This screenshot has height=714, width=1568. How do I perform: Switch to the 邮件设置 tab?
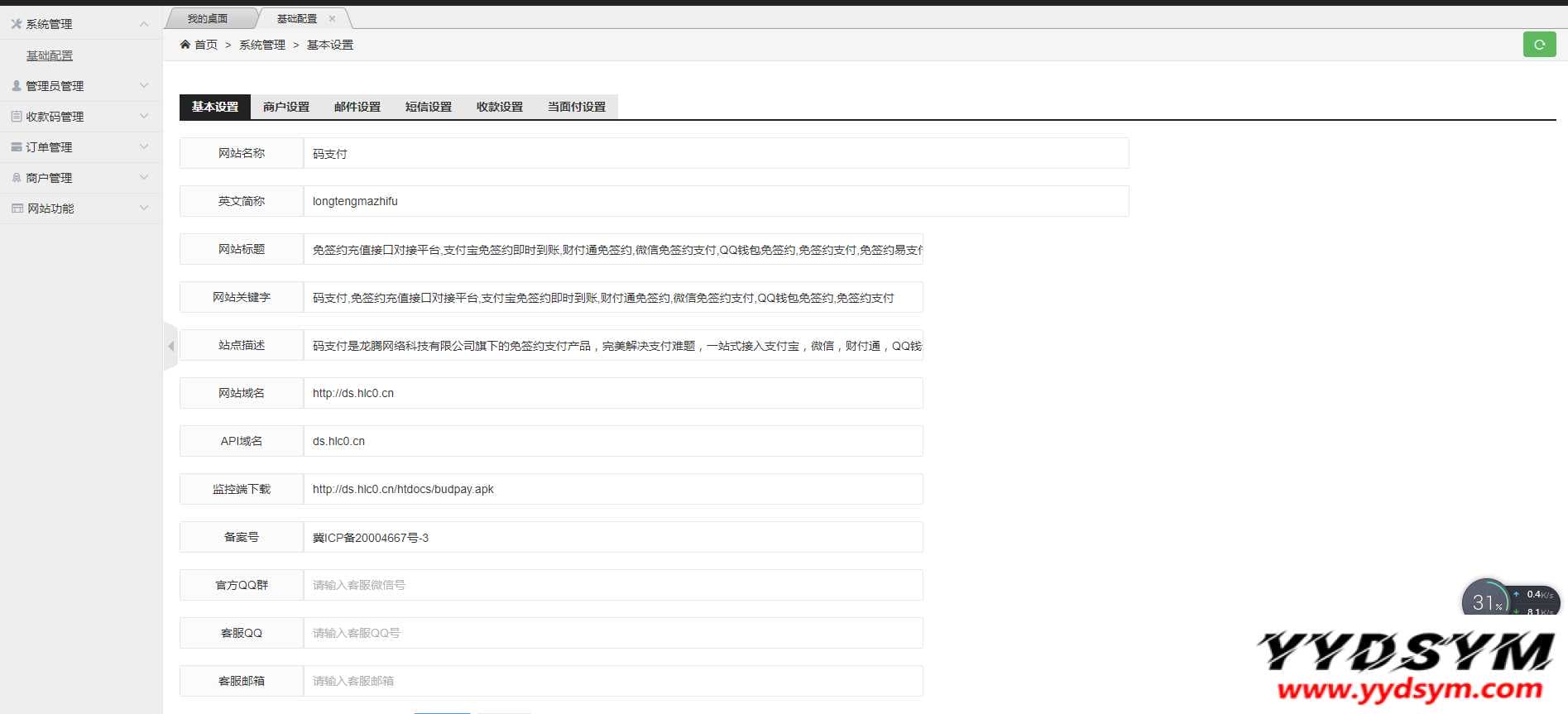[357, 107]
